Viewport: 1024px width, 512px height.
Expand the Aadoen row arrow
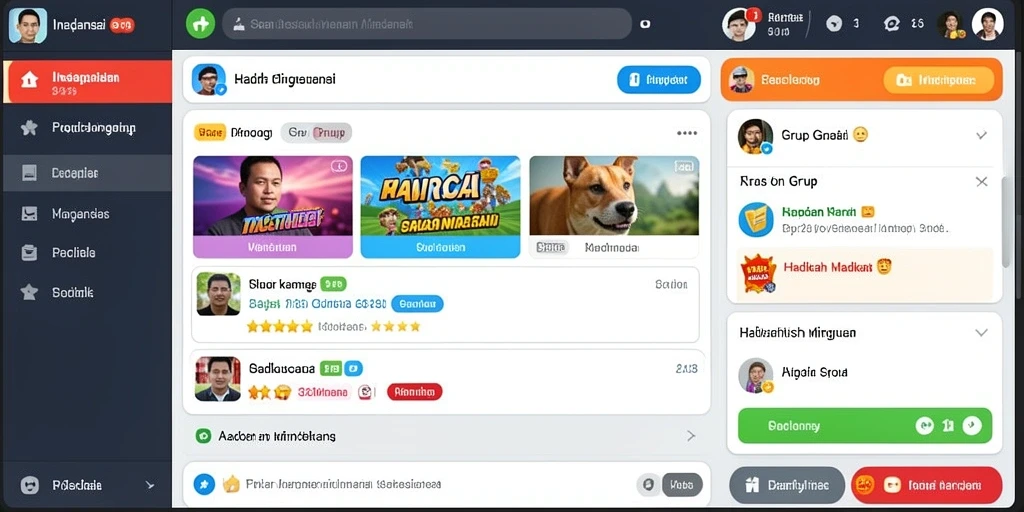(691, 436)
